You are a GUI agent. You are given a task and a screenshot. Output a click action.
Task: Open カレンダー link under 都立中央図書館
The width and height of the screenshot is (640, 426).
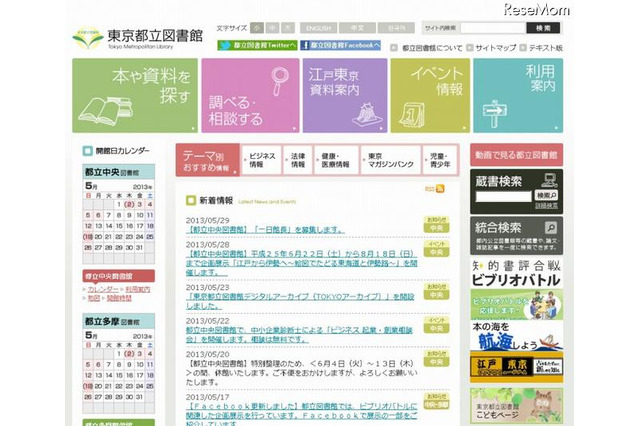(103, 289)
